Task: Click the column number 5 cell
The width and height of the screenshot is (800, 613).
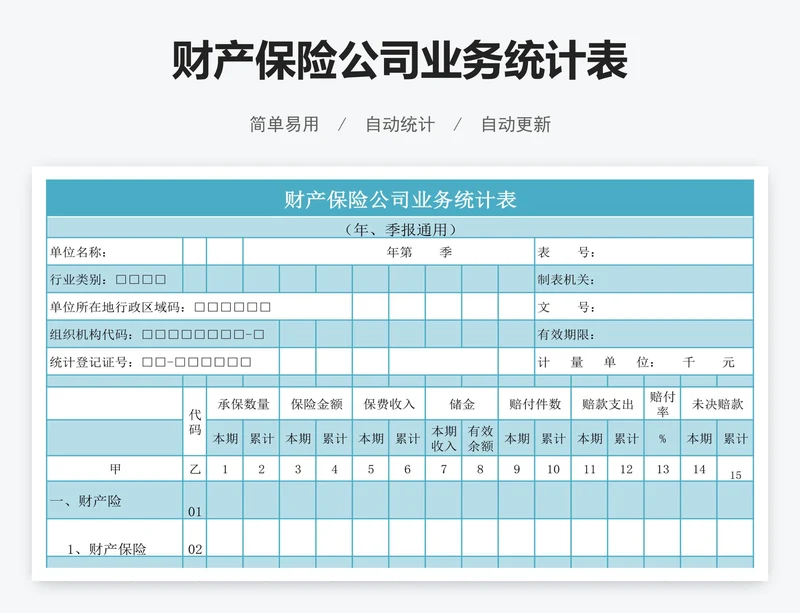Action: 371,469
